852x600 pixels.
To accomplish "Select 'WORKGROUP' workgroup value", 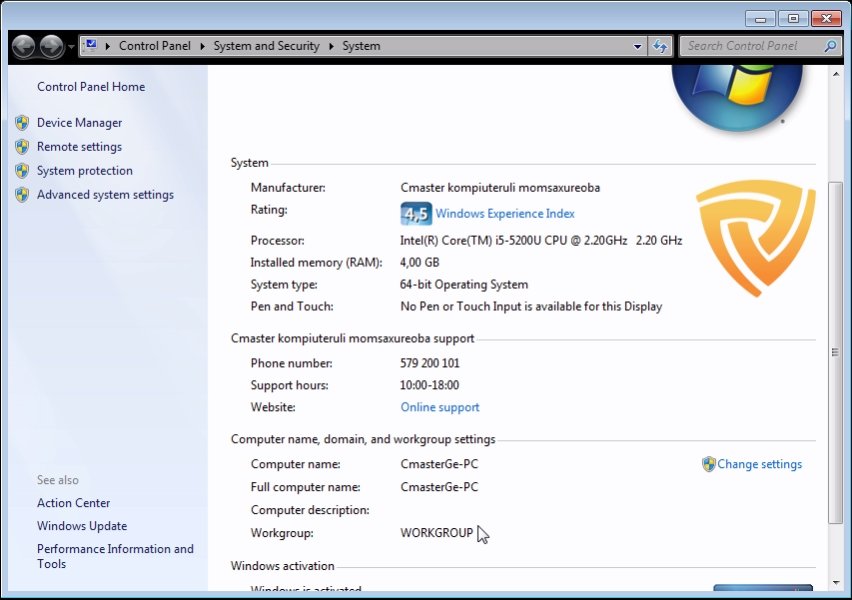I will [437, 533].
